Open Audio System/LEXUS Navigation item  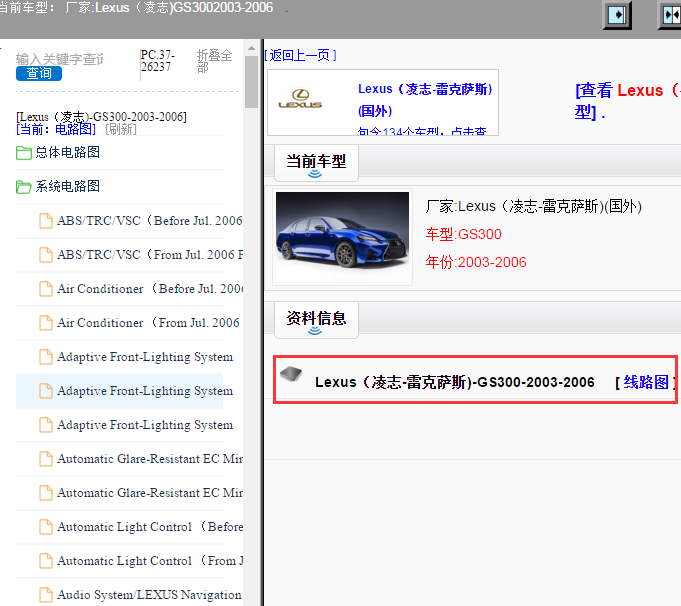[x=149, y=595]
